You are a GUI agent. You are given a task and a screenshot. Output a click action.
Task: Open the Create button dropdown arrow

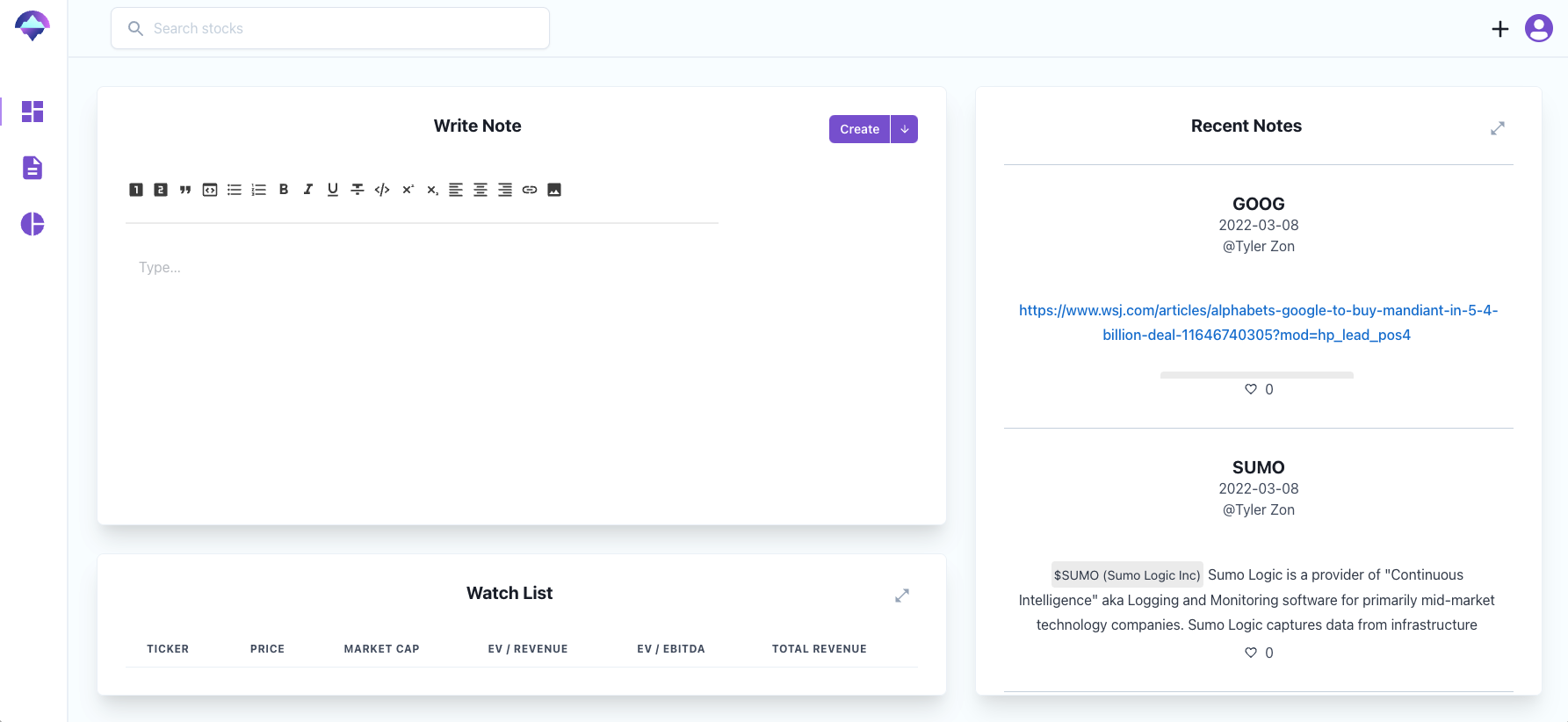[905, 129]
